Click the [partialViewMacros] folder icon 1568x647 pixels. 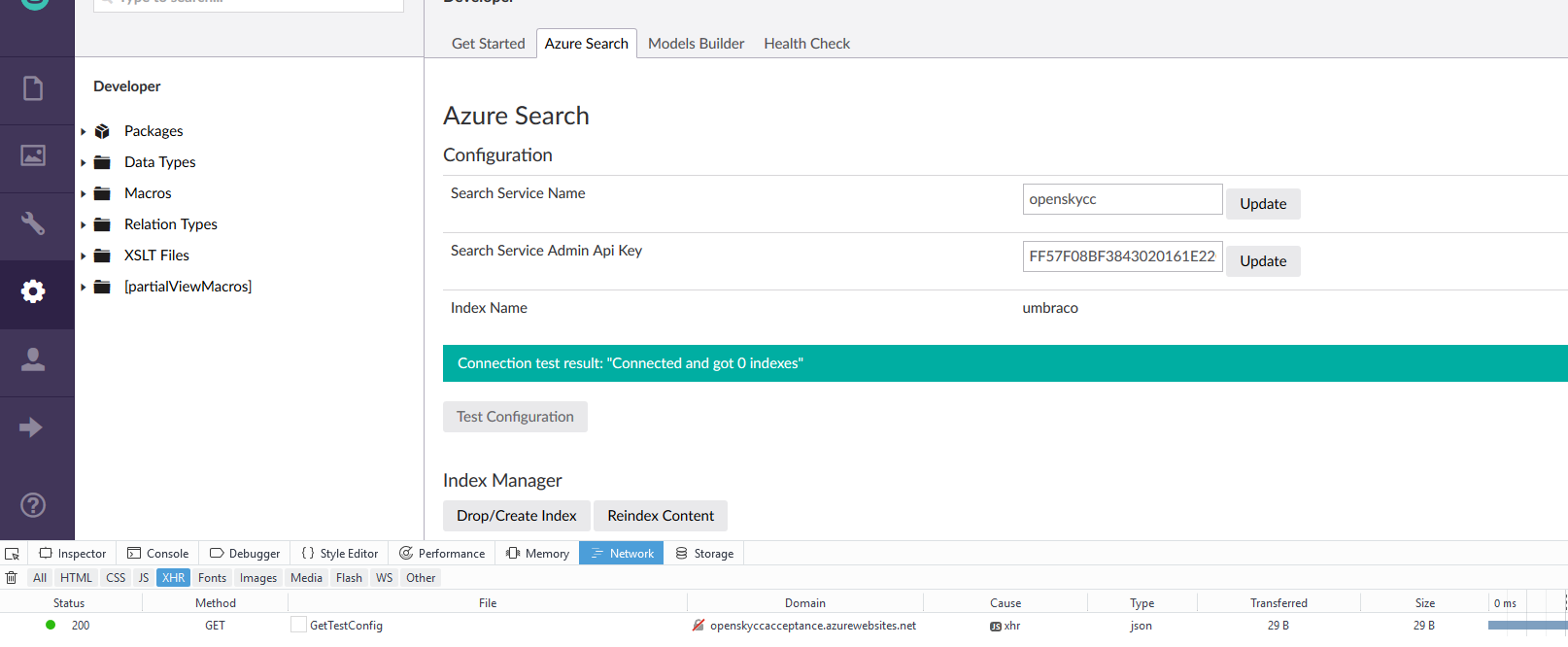pyautogui.click(x=102, y=287)
